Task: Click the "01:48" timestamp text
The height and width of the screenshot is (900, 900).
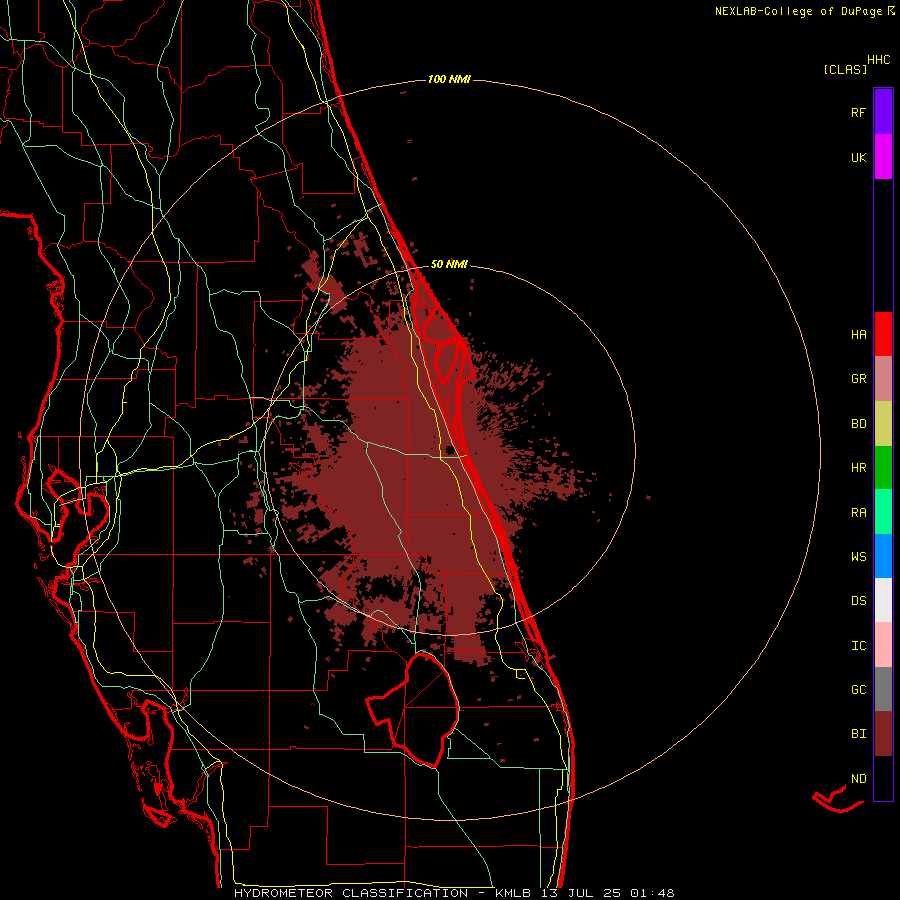Action: pyautogui.click(x=652, y=893)
